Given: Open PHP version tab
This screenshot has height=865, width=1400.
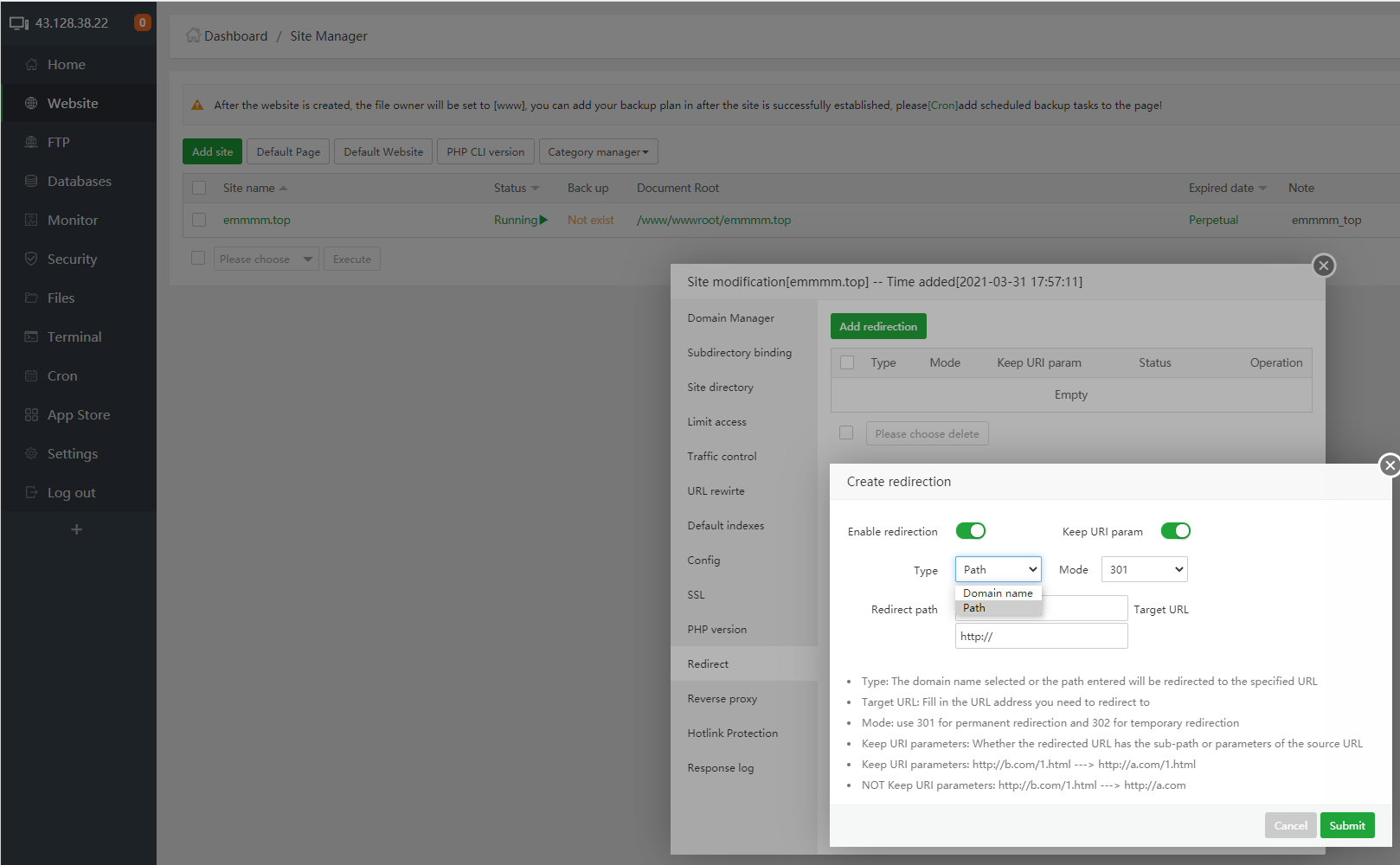Looking at the screenshot, I should 744,630.
